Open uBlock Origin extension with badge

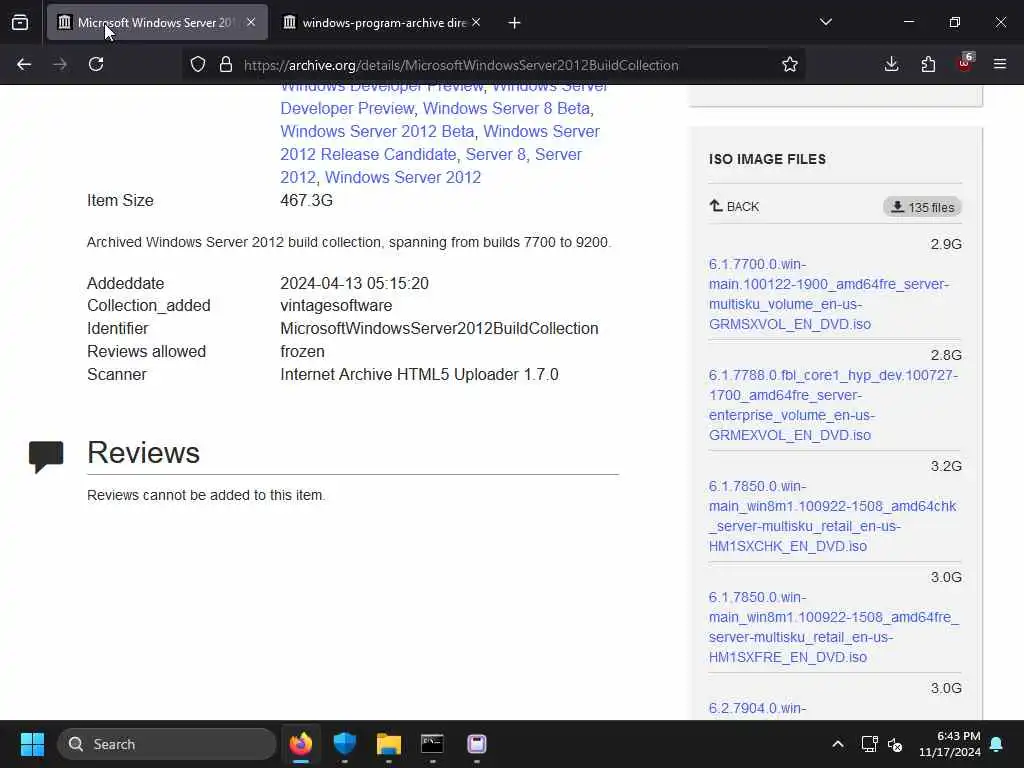coord(965,63)
